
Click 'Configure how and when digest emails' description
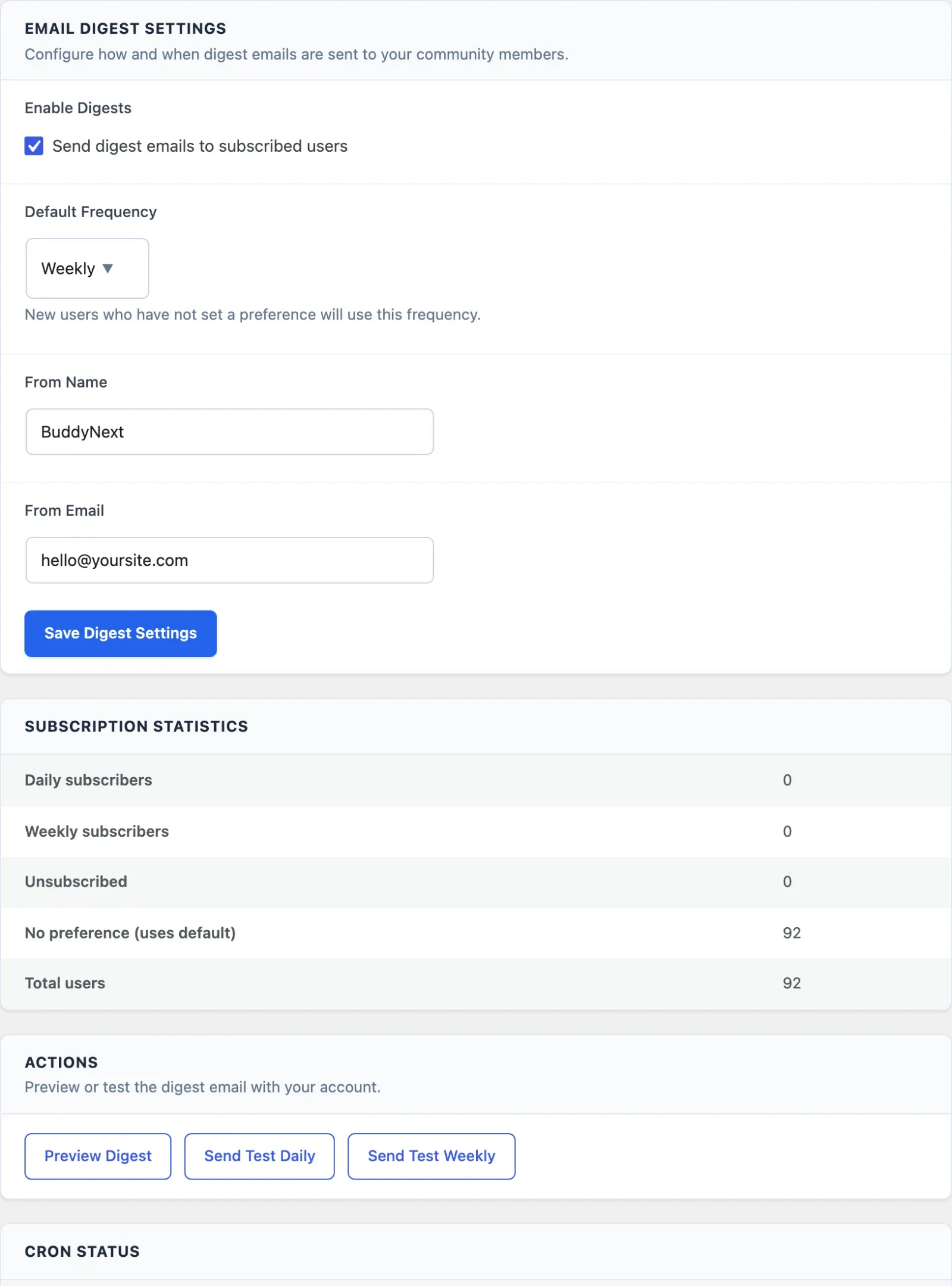[297, 55]
